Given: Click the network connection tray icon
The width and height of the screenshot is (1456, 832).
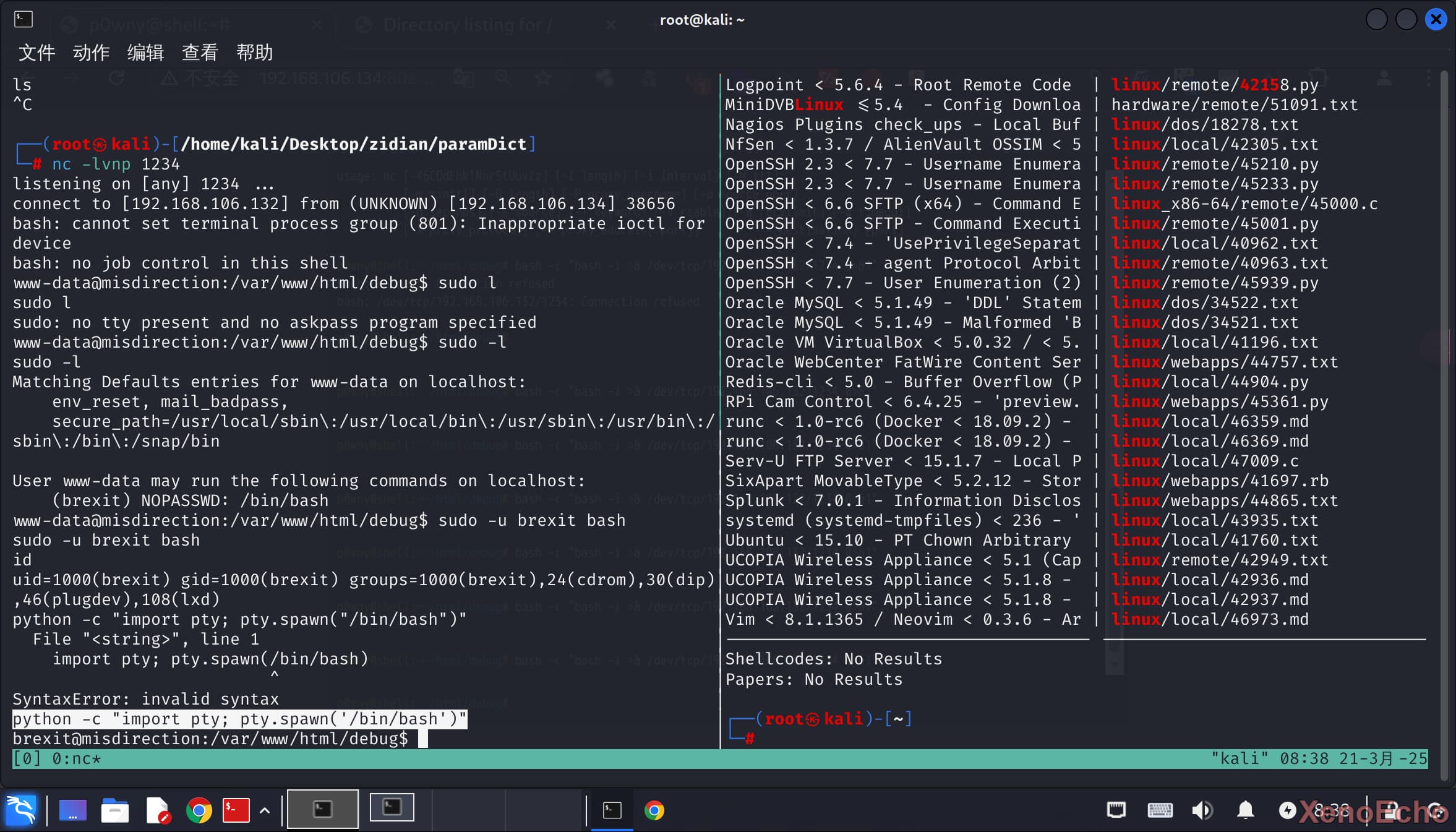Looking at the screenshot, I should [x=1116, y=810].
